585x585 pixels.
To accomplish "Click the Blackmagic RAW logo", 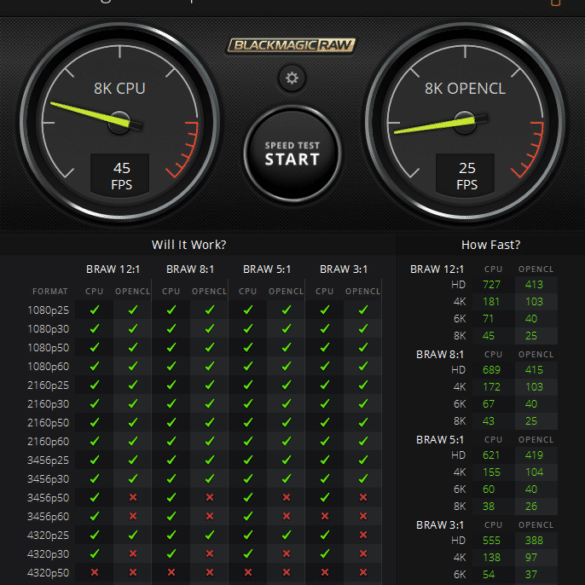I will point(291,46).
